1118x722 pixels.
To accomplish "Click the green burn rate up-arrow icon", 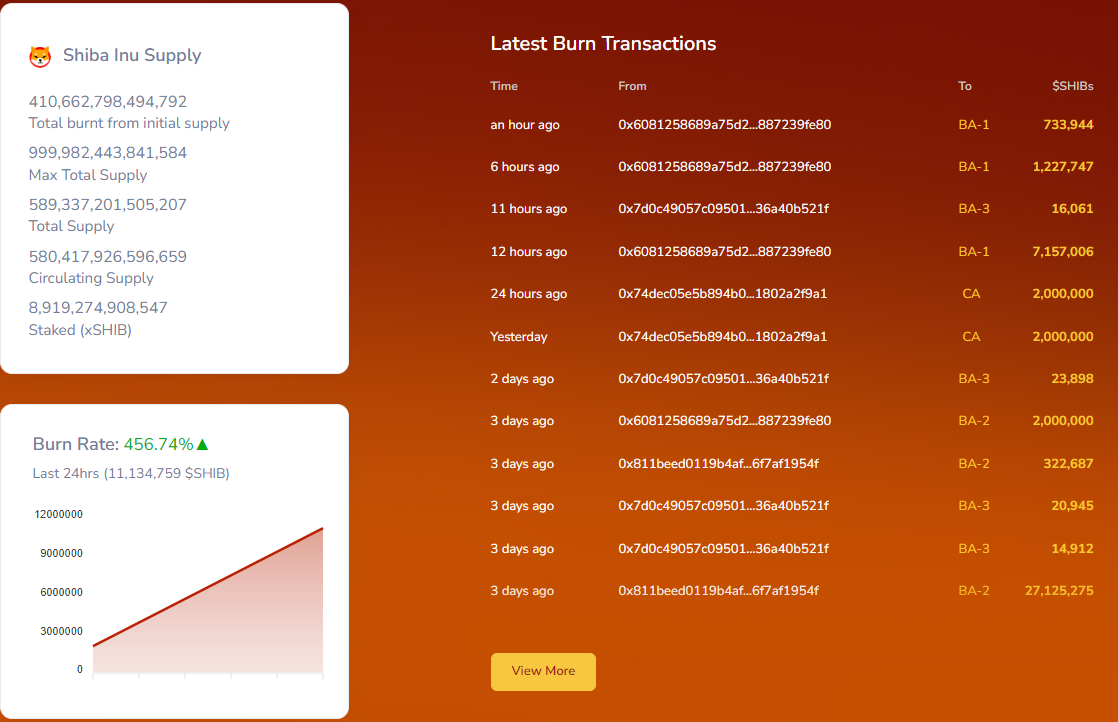I will [202, 444].
